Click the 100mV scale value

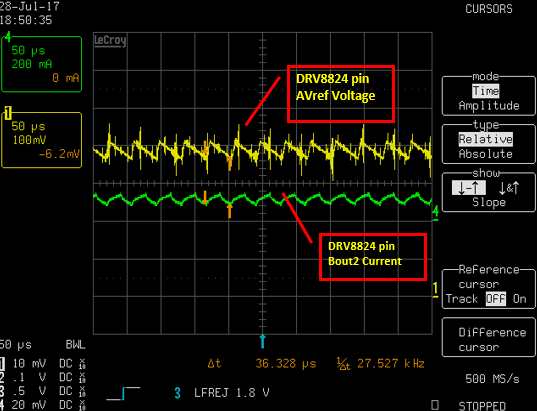29,140
